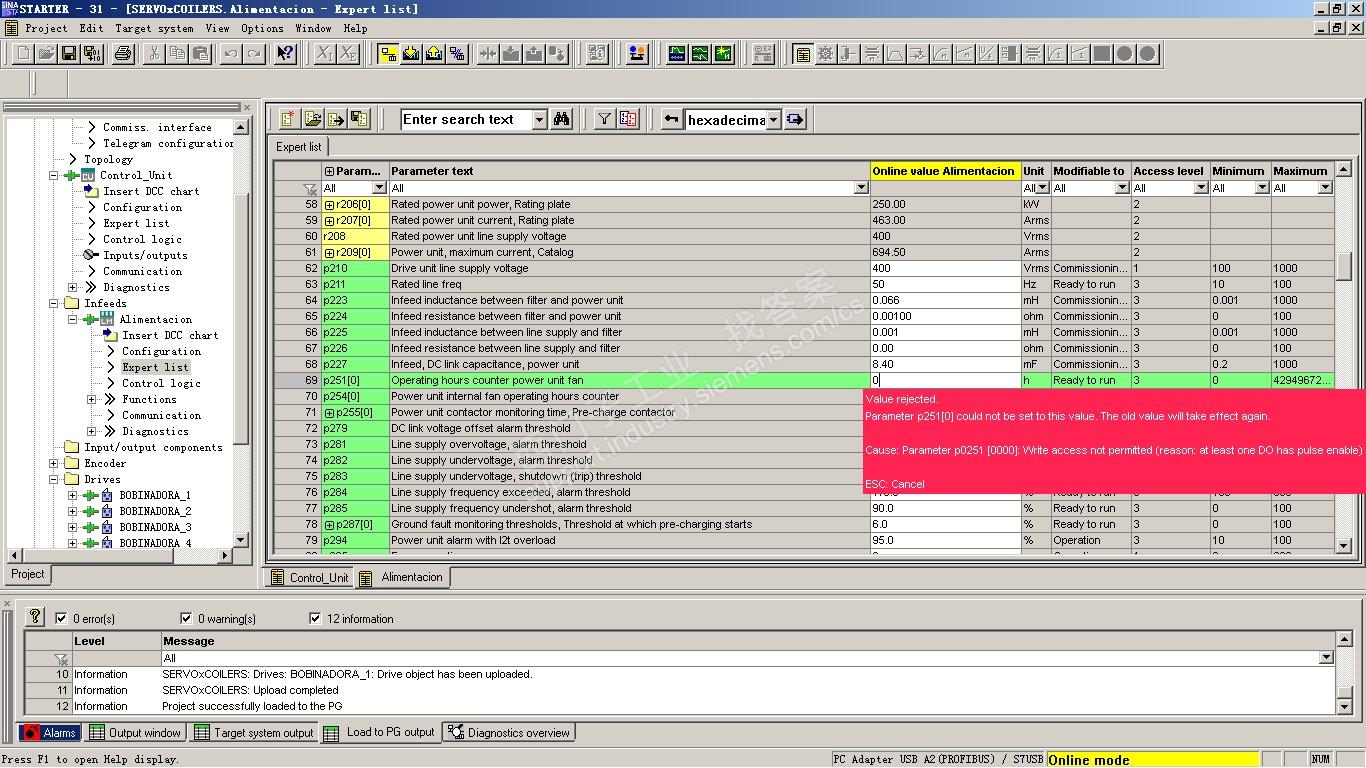1366x768 pixels.
Task: Click the p210 online value cell showing 400
Action: click(945, 269)
